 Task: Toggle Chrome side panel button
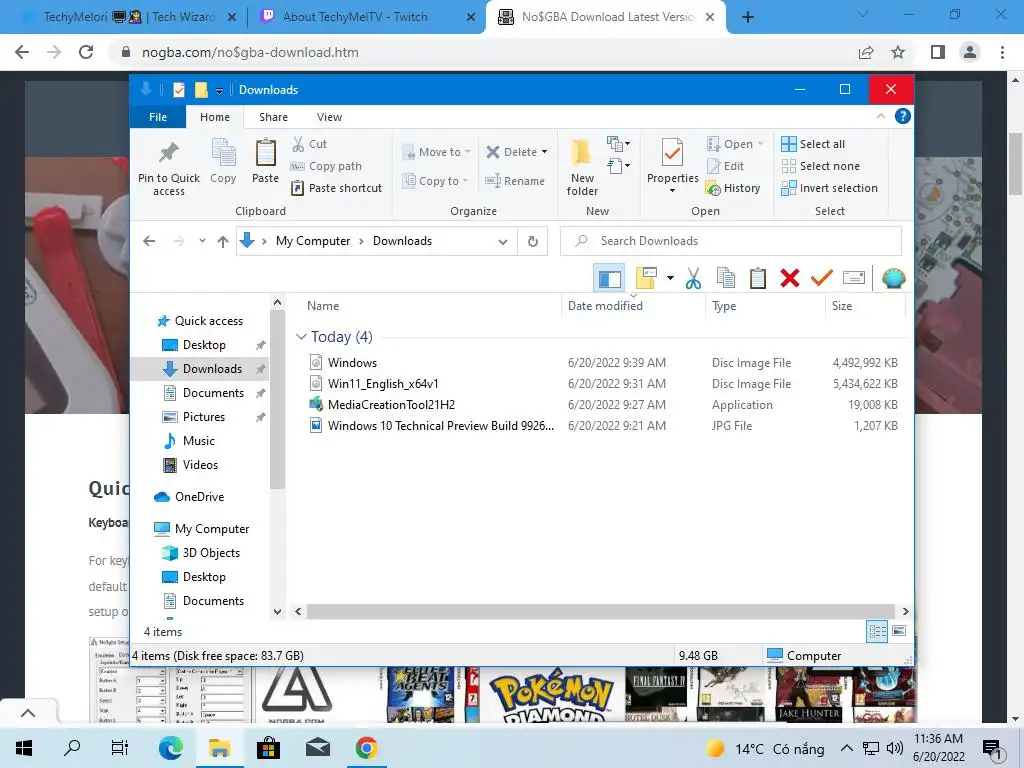[938, 52]
